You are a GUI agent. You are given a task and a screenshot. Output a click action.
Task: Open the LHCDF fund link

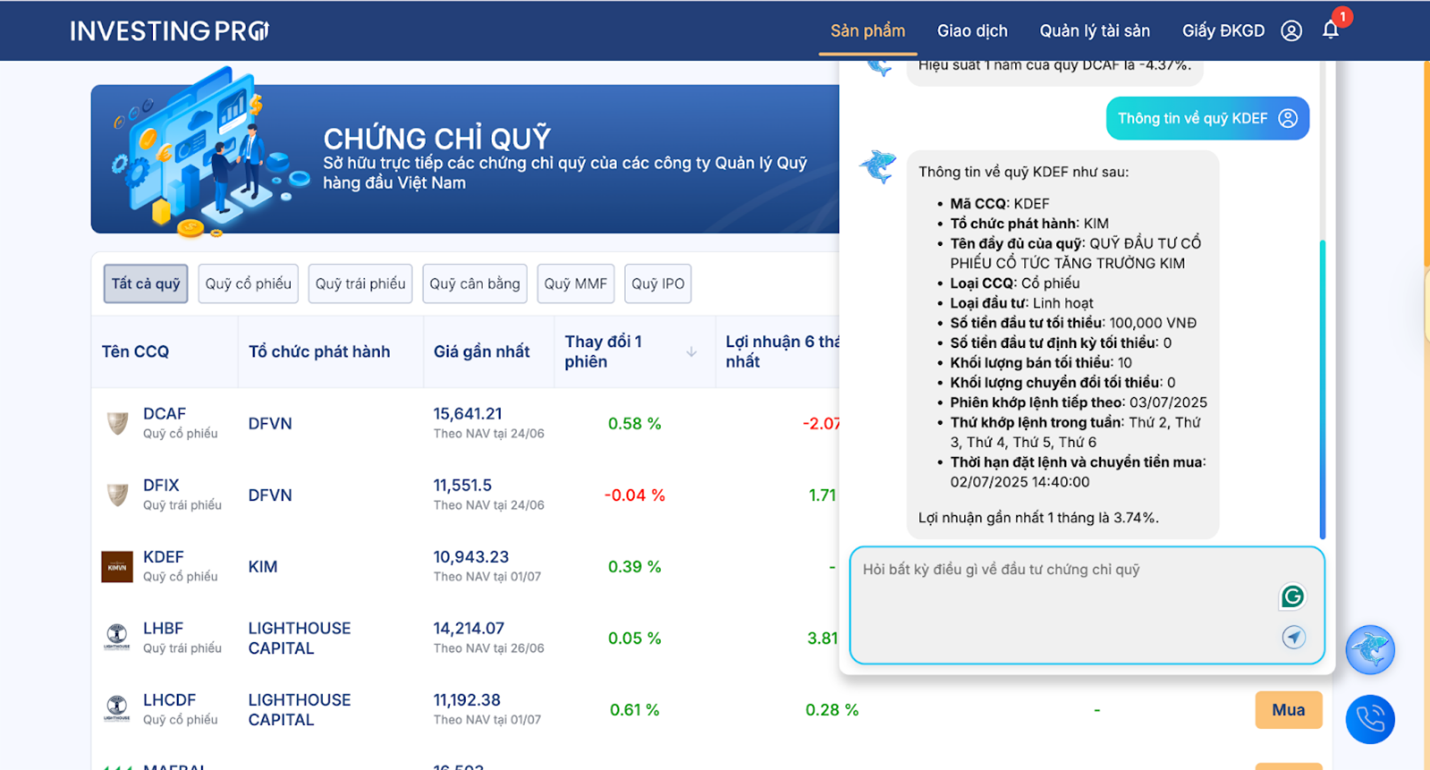[x=169, y=700]
